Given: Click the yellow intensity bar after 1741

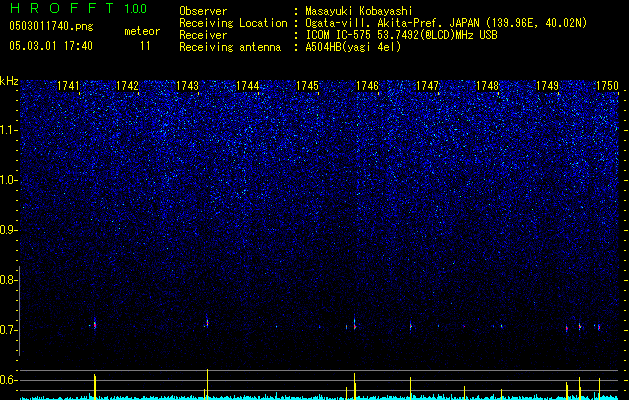Looking at the screenshot, I should [x=95, y=387].
